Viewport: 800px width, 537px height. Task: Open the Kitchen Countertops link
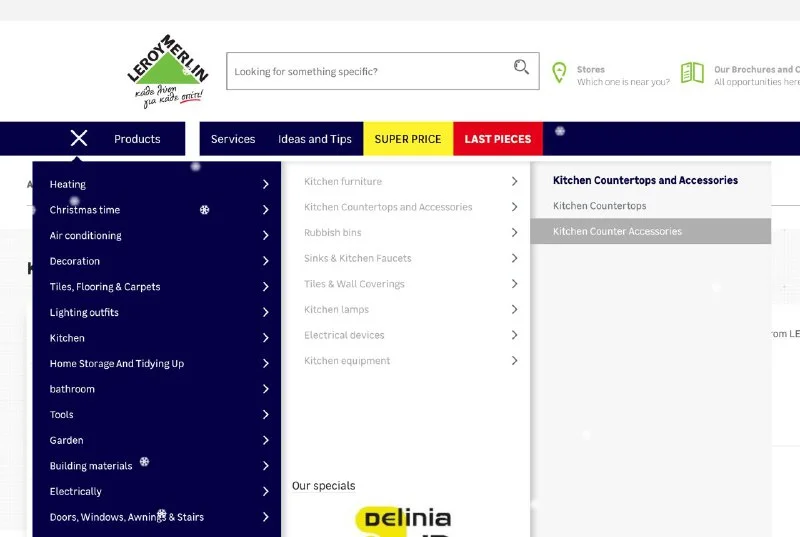point(600,206)
